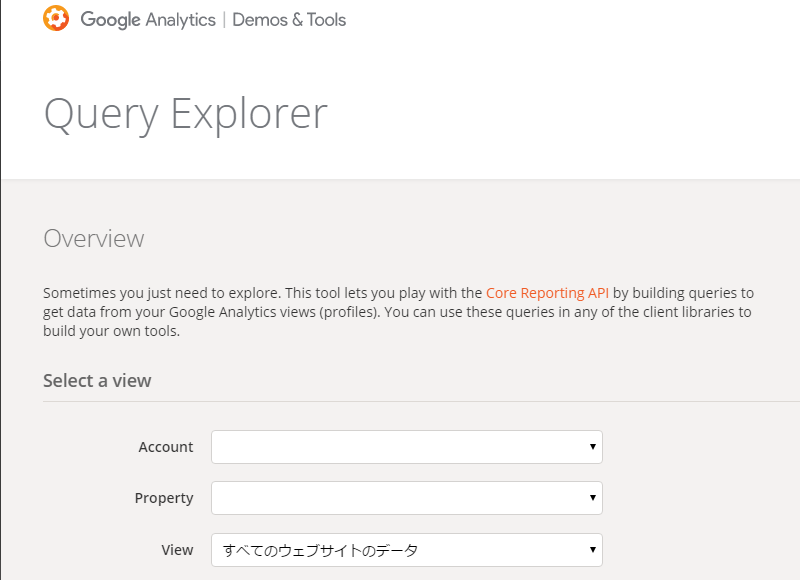
Task: Open the Account dropdown field
Action: pos(400,447)
